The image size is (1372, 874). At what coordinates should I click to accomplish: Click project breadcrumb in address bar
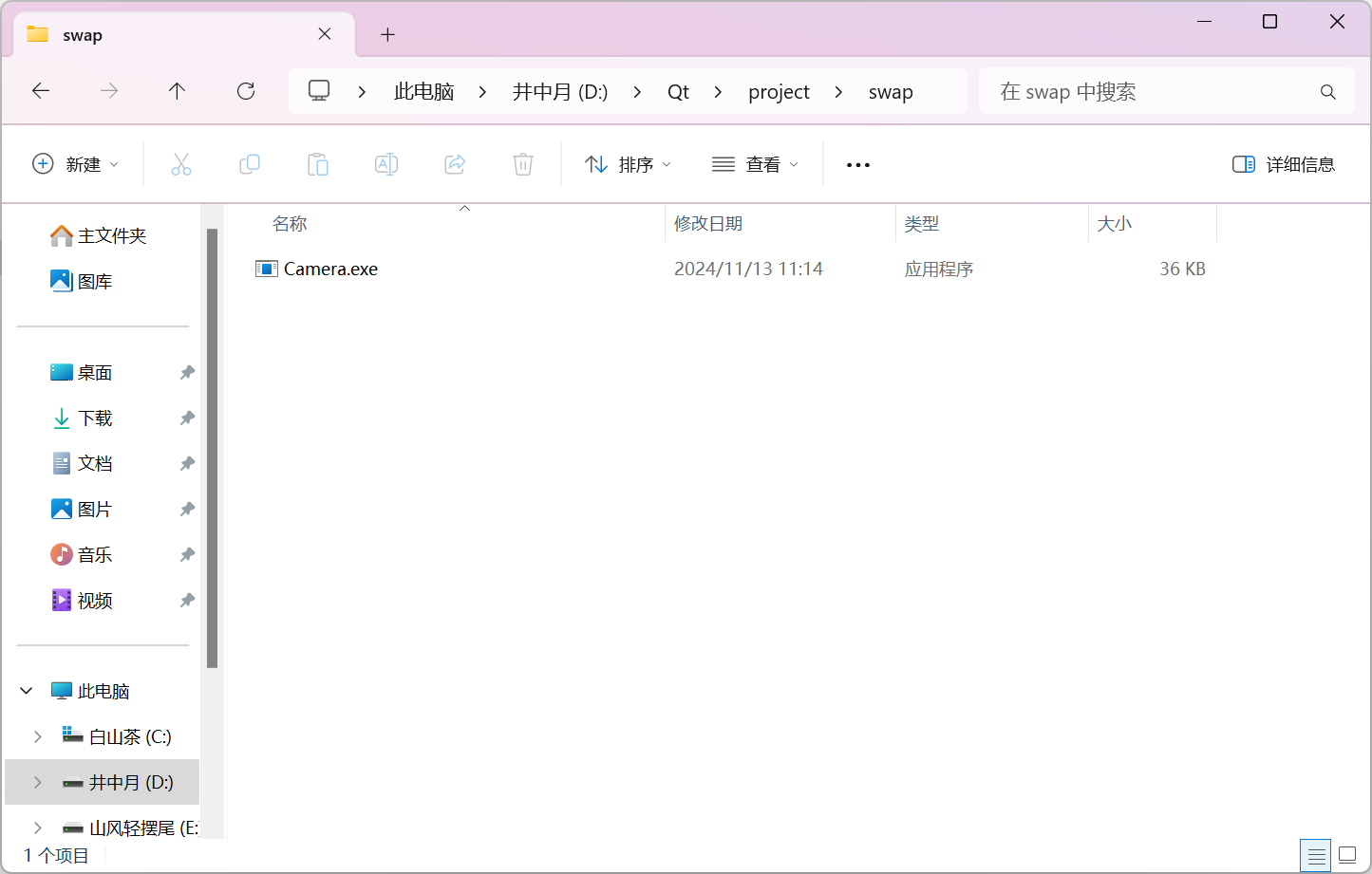[x=779, y=92]
